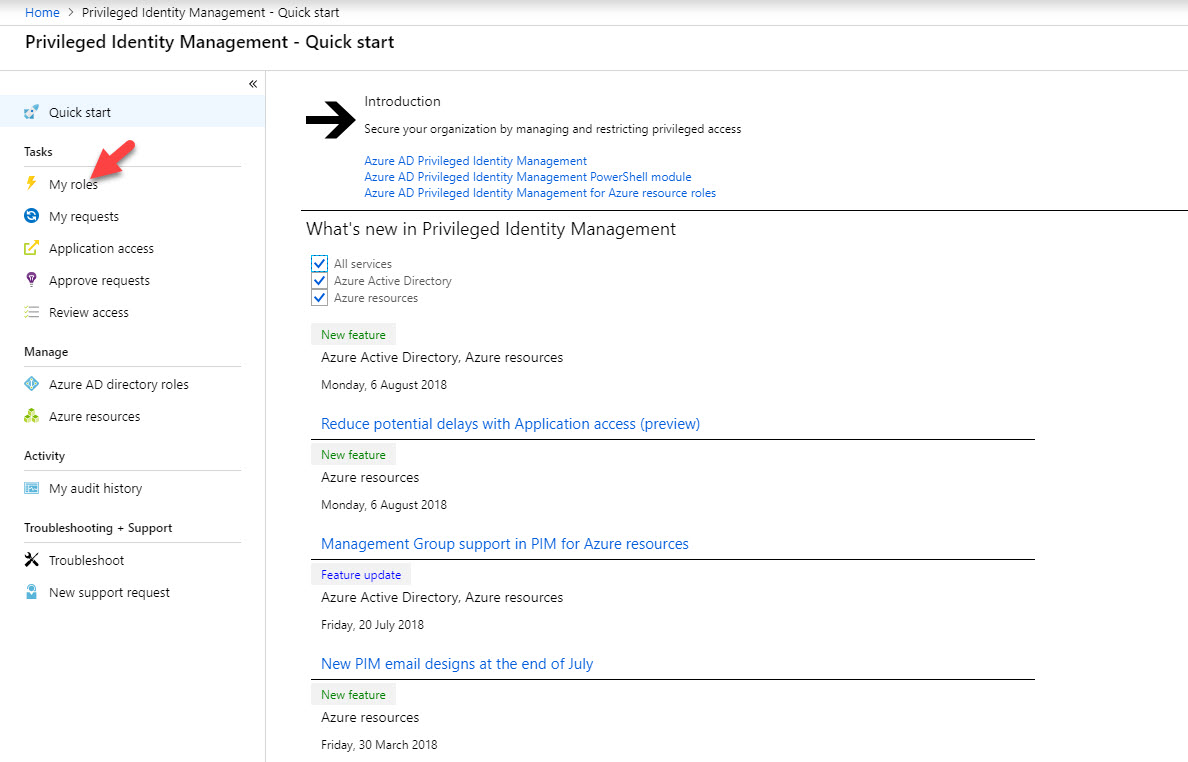This screenshot has height=762, width=1188.
Task: Click the Quick start rocket icon
Action: (31, 112)
